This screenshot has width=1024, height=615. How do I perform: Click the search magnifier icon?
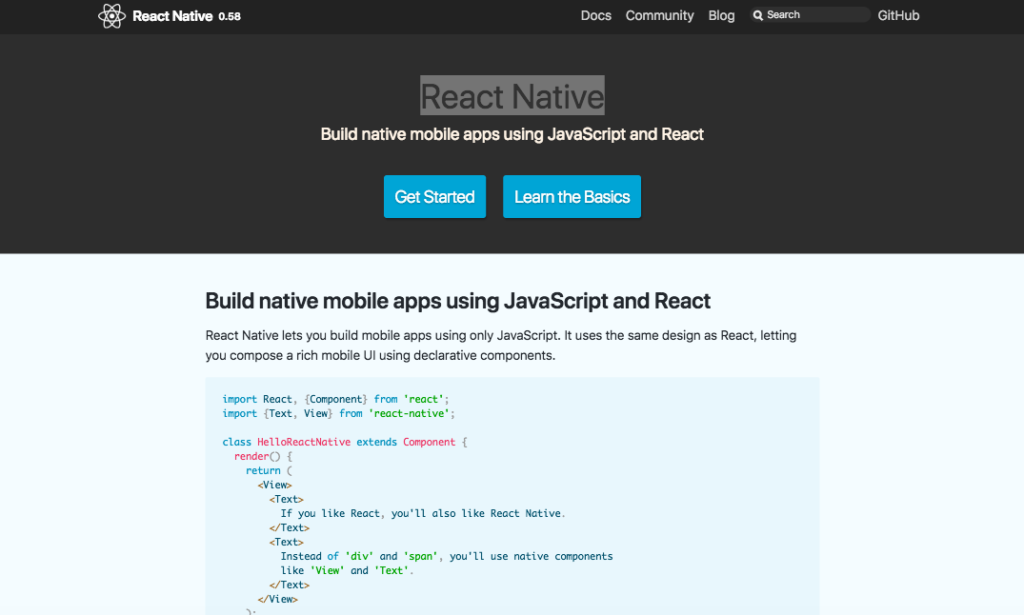pyautogui.click(x=758, y=14)
